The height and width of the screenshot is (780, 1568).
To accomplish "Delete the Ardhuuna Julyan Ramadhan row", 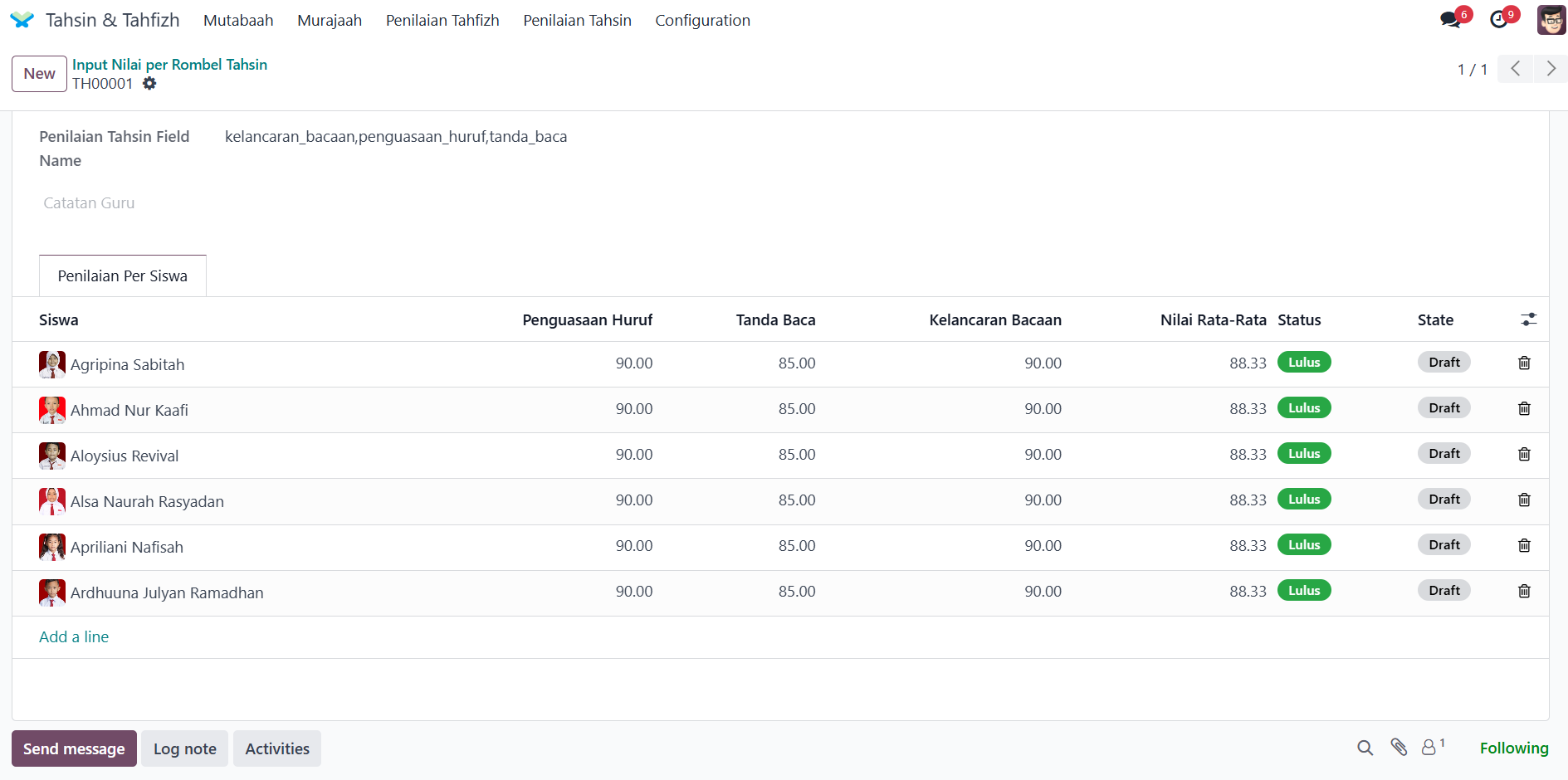I will point(1524,592).
